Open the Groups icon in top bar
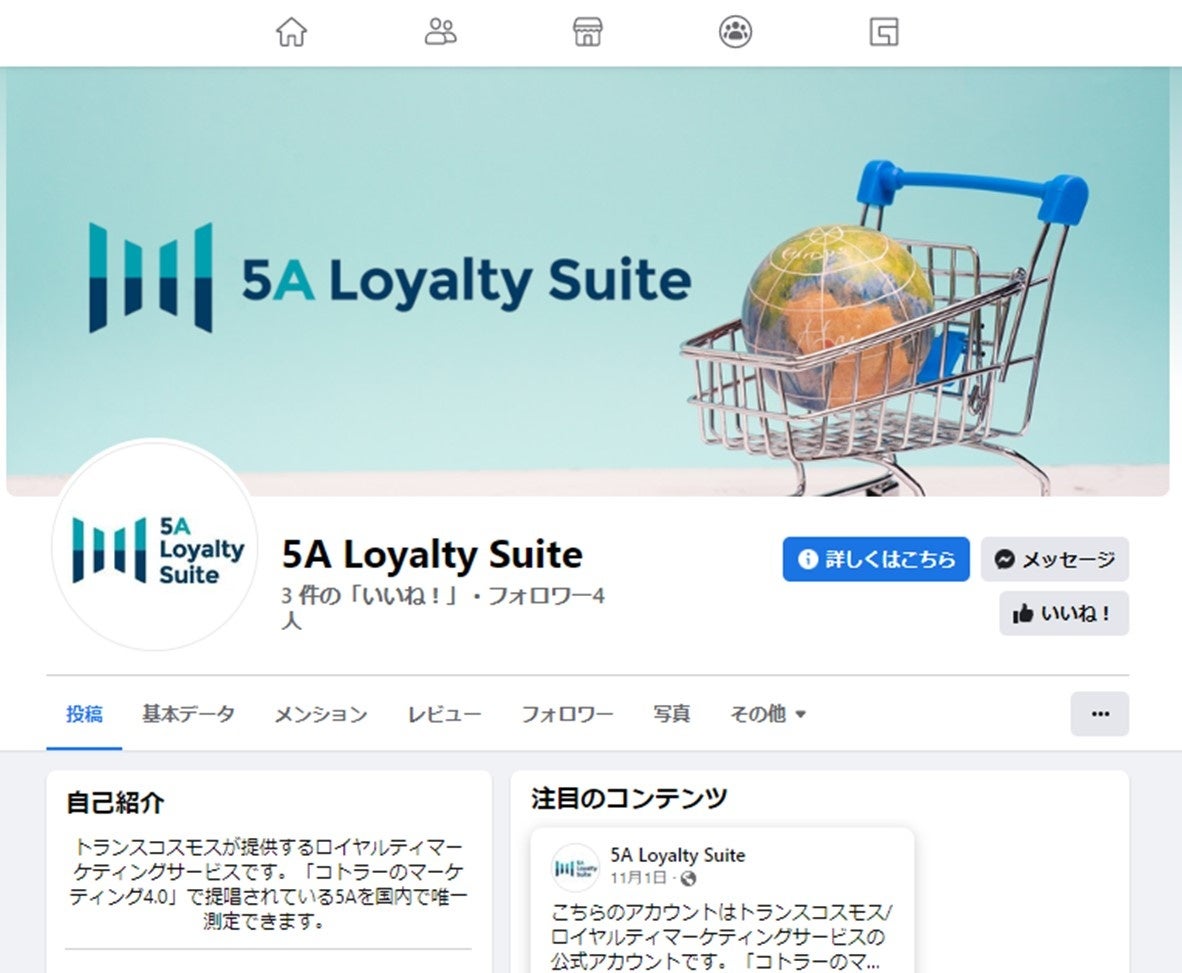The width and height of the screenshot is (1182, 973). 735,32
